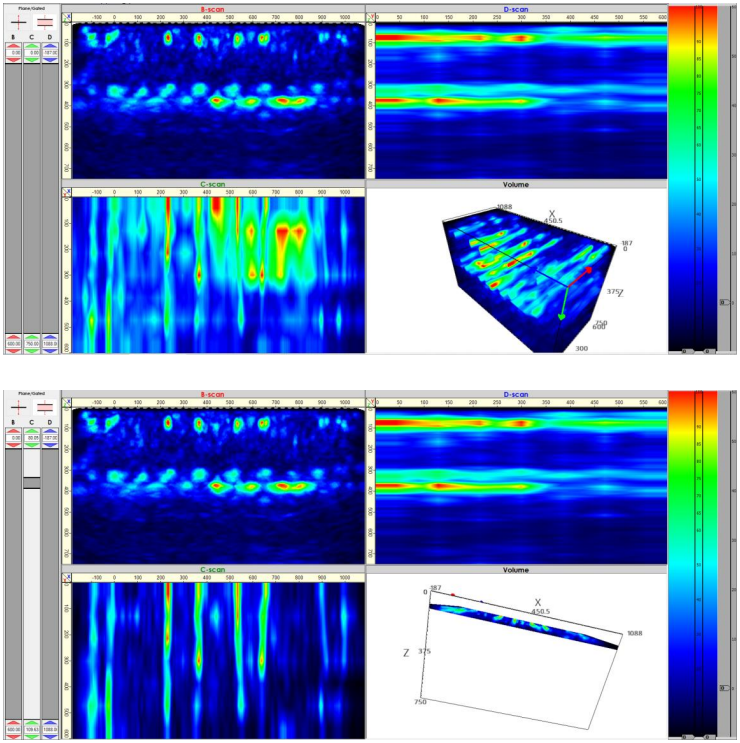Decrease B start value, lower panel red down arrow

coord(13,445)
